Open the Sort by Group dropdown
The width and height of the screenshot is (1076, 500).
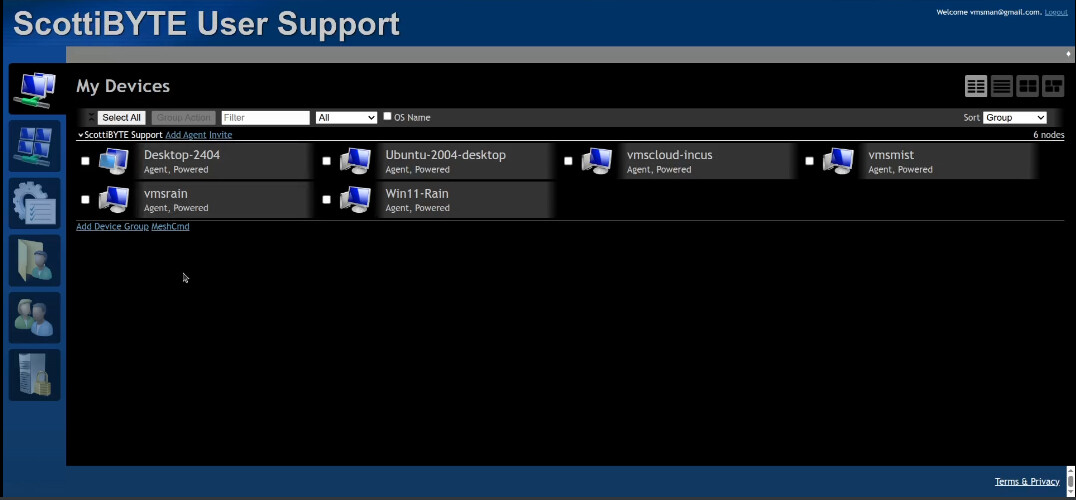click(x=1014, y=118)
